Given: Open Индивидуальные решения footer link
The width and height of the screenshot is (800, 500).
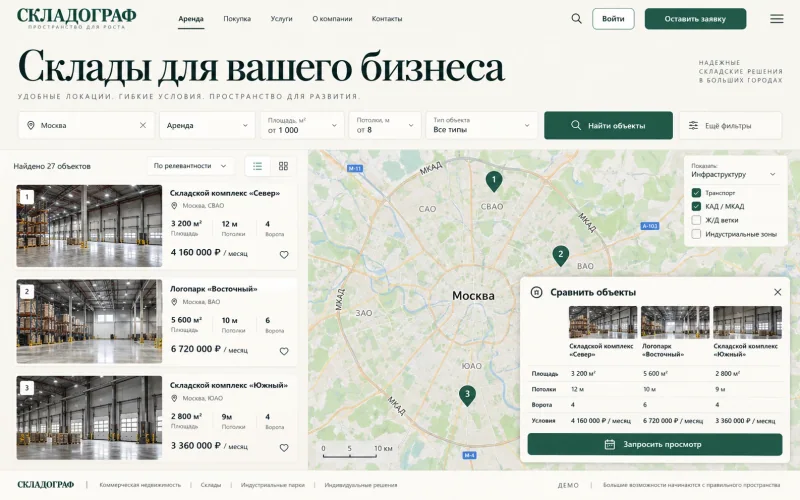Looking at the screenshot, I should tap(361, 485).
